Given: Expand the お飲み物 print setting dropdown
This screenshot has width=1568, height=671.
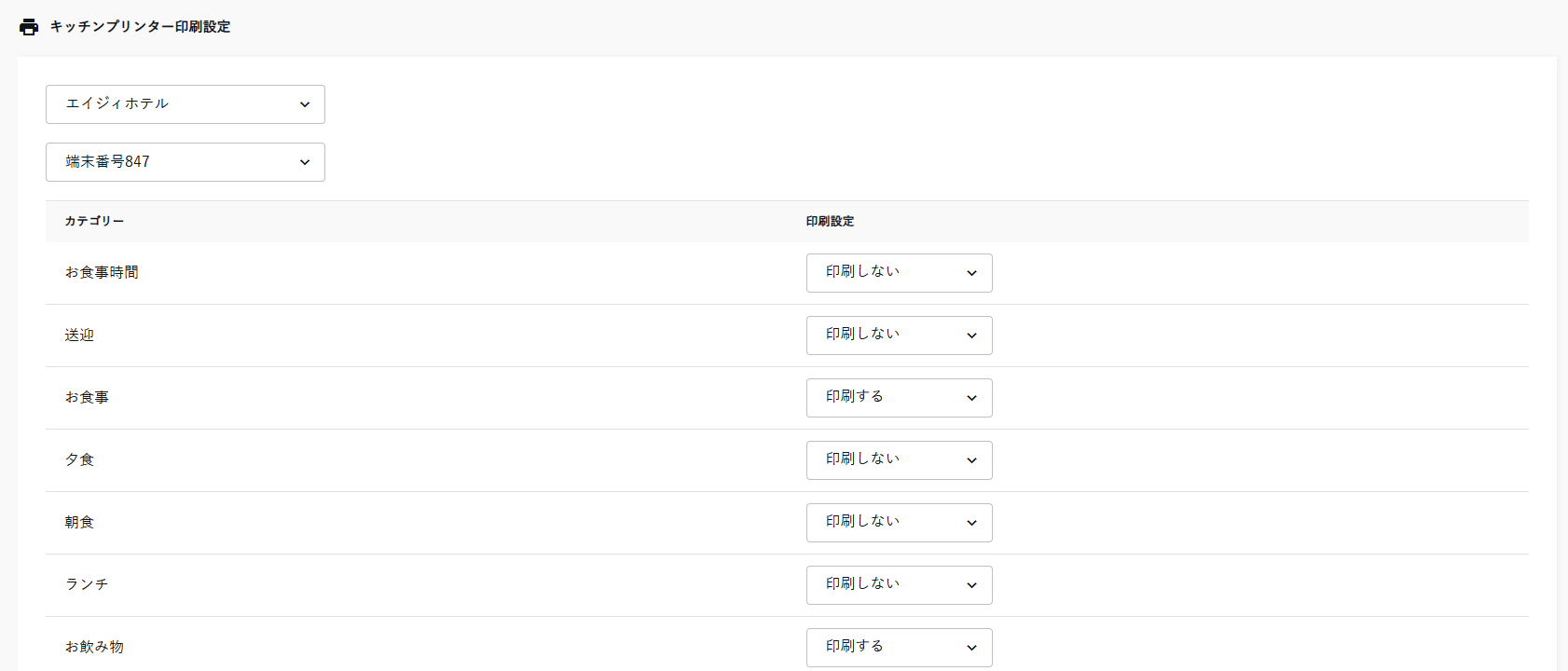Looking at the screenshot, I should coord(899,648).
